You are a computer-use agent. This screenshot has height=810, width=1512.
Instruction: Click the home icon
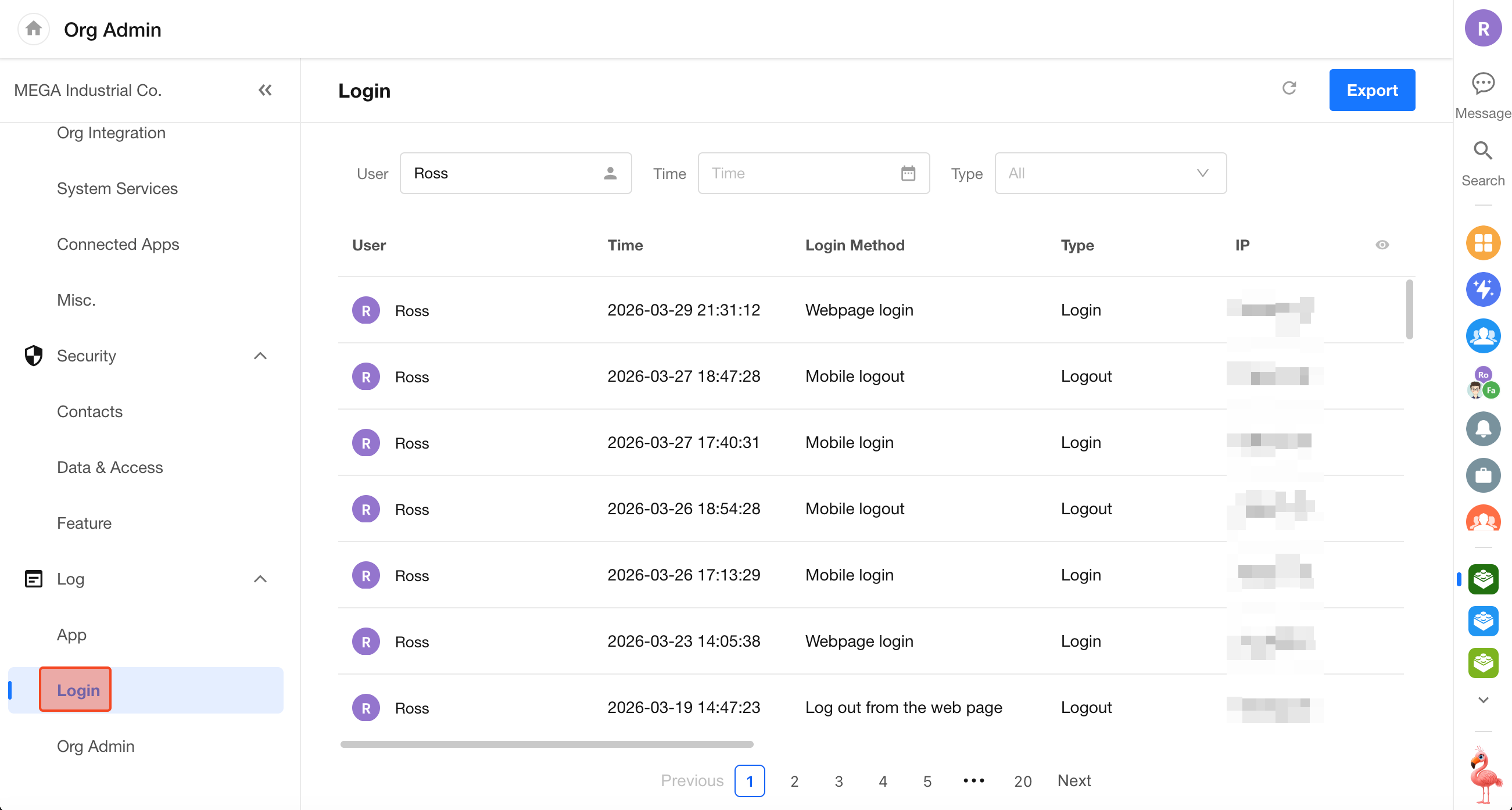pyautogui.click(x=34, y=28)
